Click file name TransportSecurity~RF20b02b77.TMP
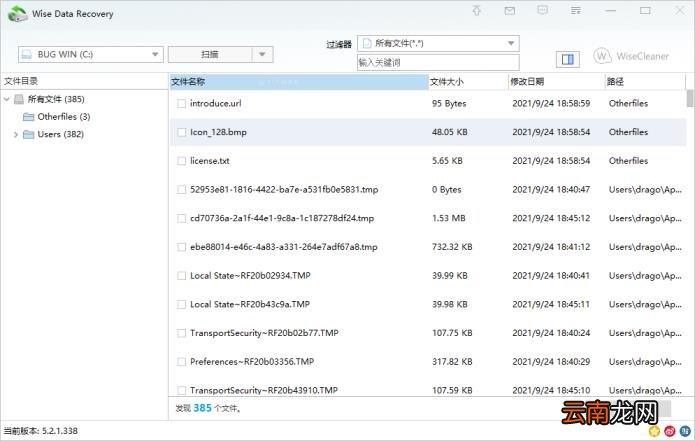This screenshot has height=441, width=695. pos(264,333)
